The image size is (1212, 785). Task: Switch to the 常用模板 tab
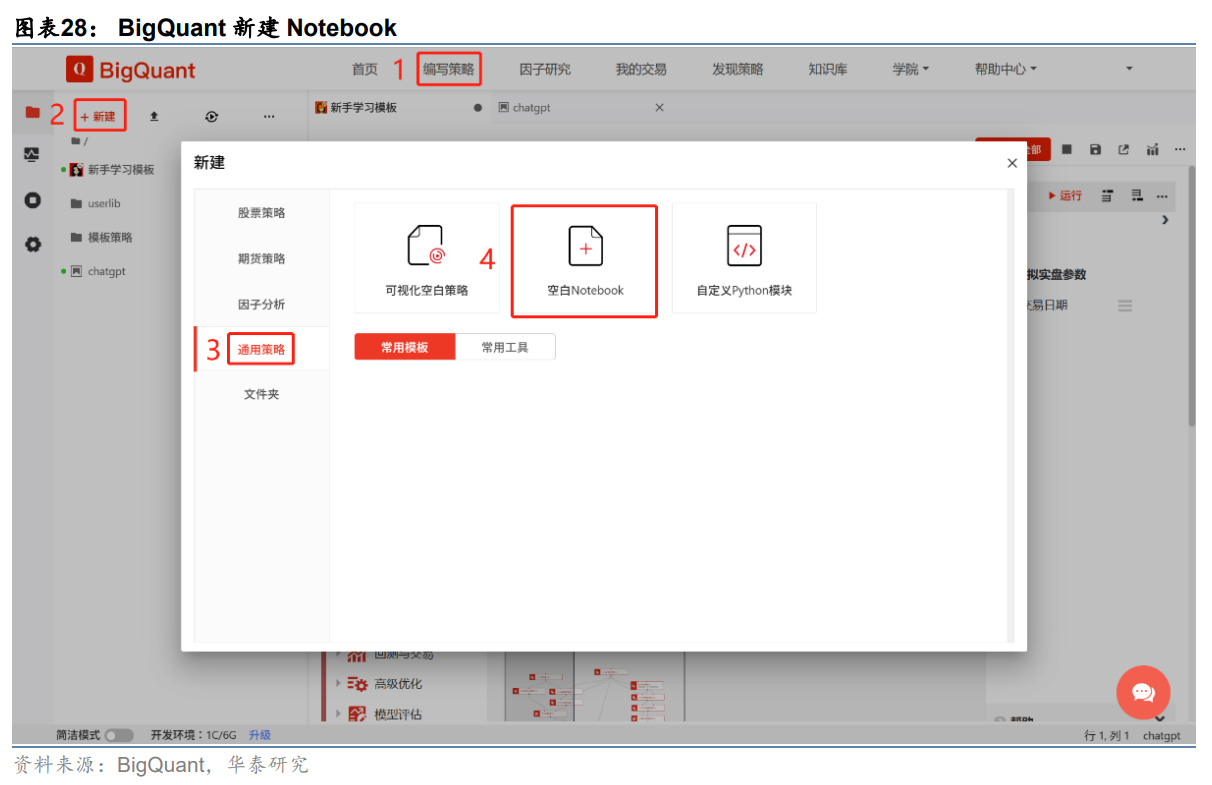405,347
